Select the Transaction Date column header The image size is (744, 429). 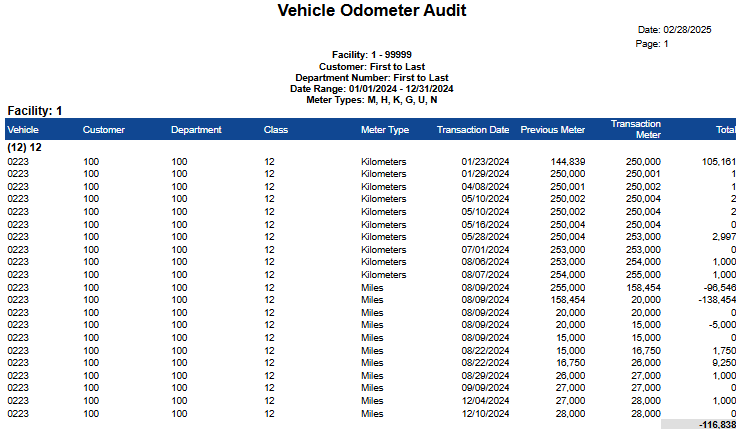coord(473,130)
